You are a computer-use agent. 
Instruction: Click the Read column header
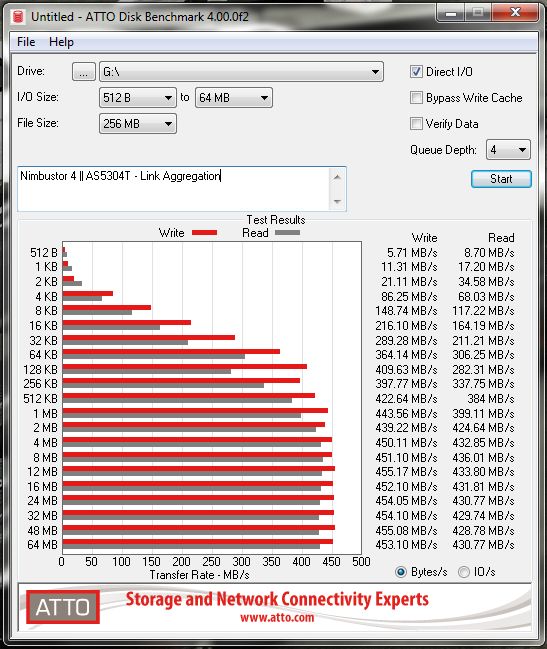click(x=501, y=238)
